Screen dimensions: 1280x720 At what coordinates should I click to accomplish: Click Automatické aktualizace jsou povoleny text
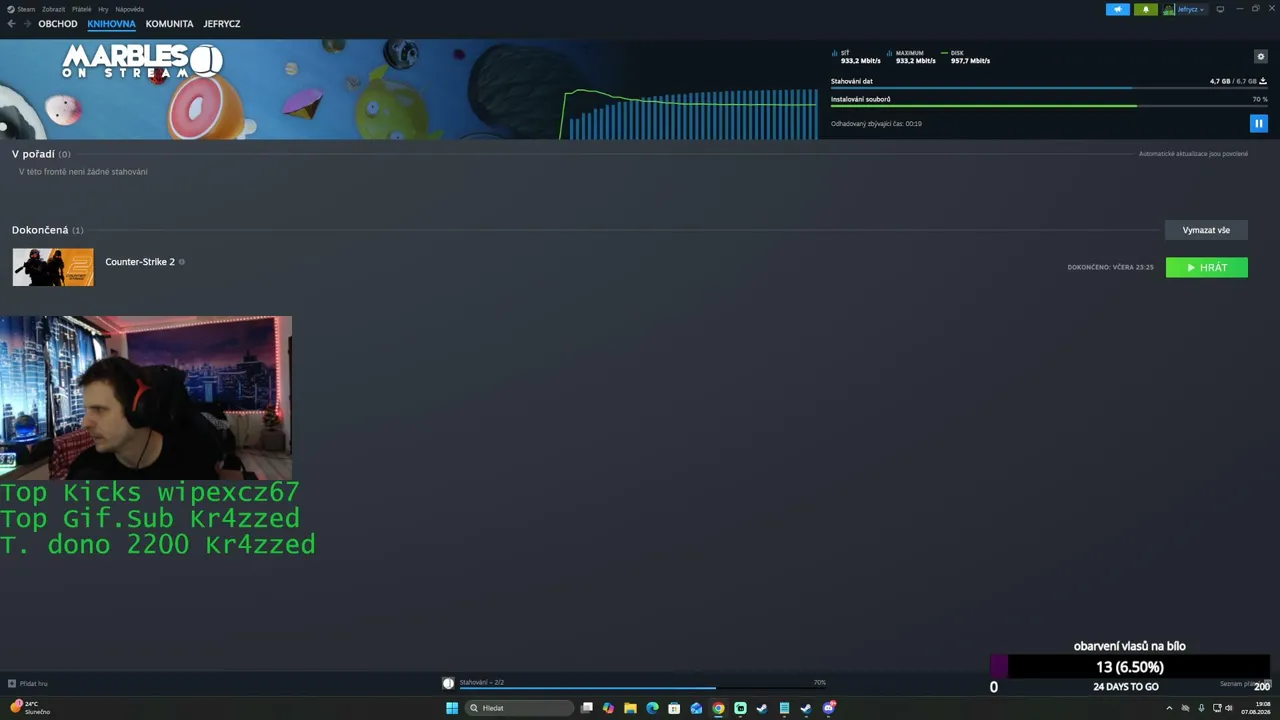click(1193, 154)
